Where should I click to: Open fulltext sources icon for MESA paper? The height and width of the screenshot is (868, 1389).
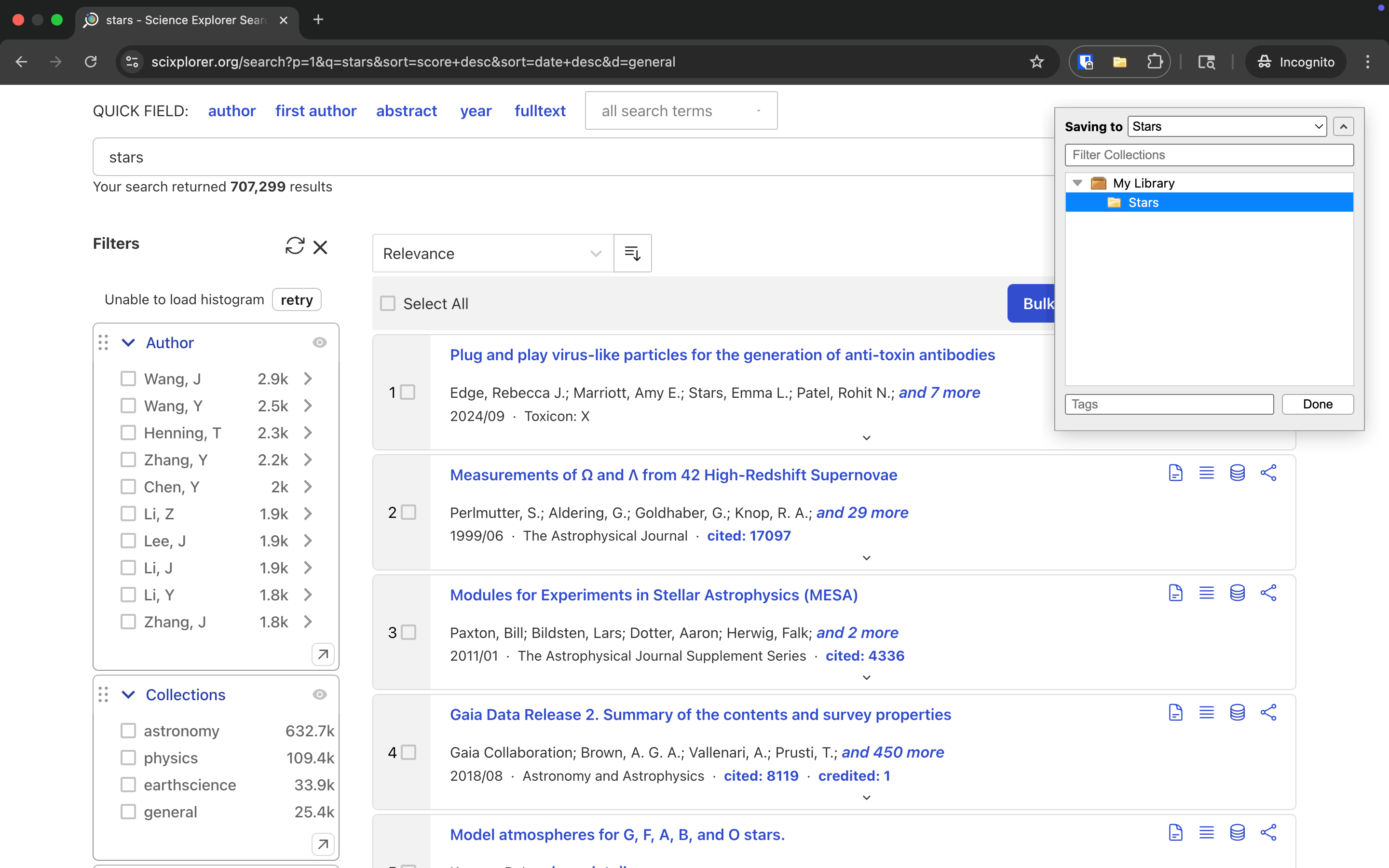(1175, 593)
